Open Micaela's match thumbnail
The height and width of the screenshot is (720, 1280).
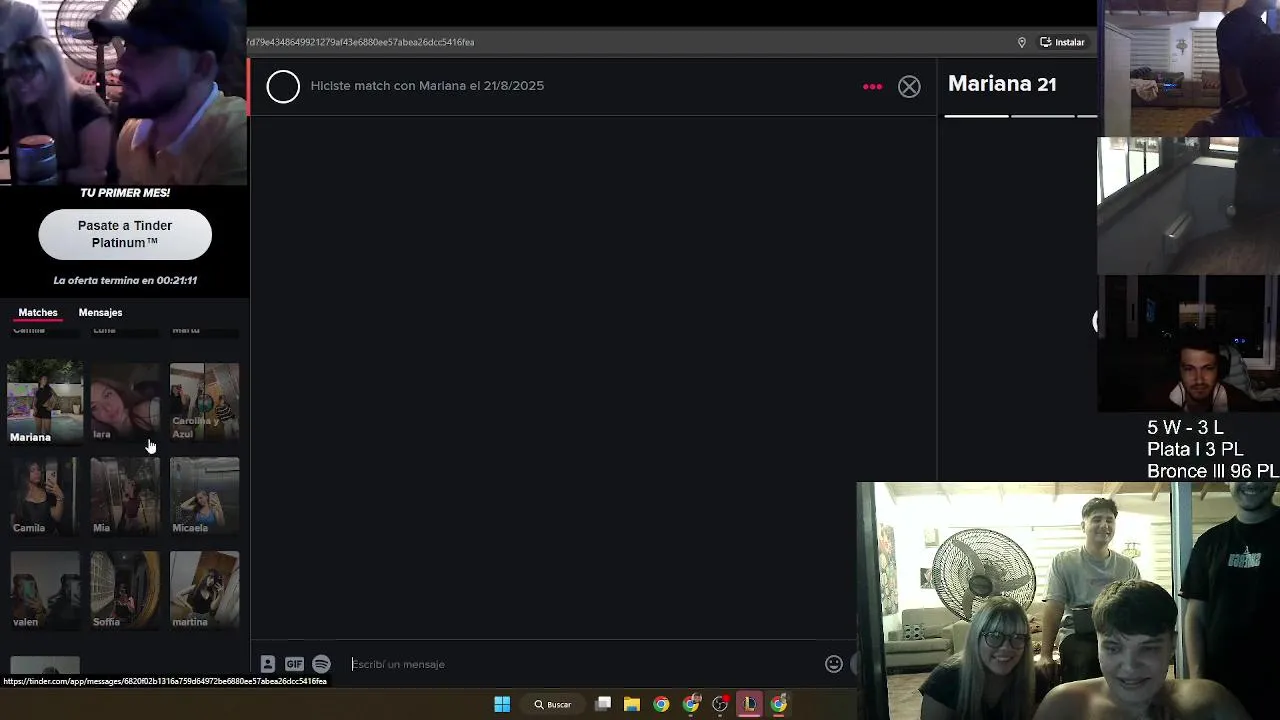click(204, 496)
